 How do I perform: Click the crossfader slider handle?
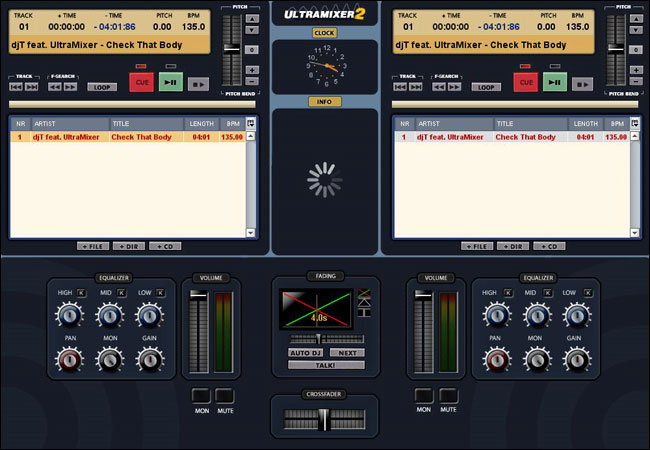pyautogui.click(x=323, y=420)
